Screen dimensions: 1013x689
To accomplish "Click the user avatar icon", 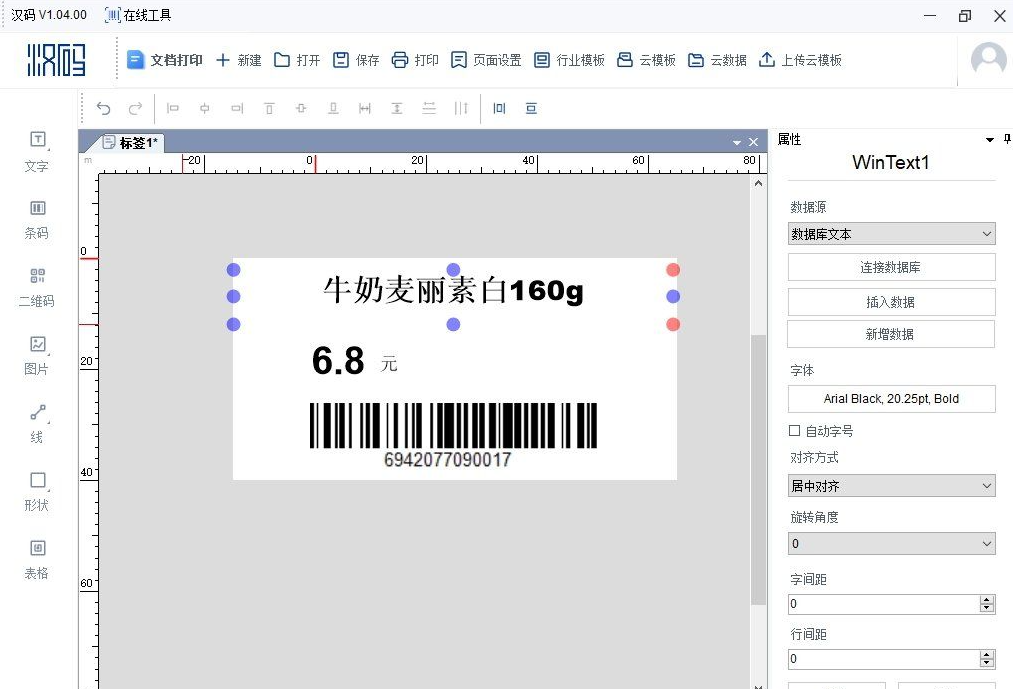I will [x=988, y=60].
